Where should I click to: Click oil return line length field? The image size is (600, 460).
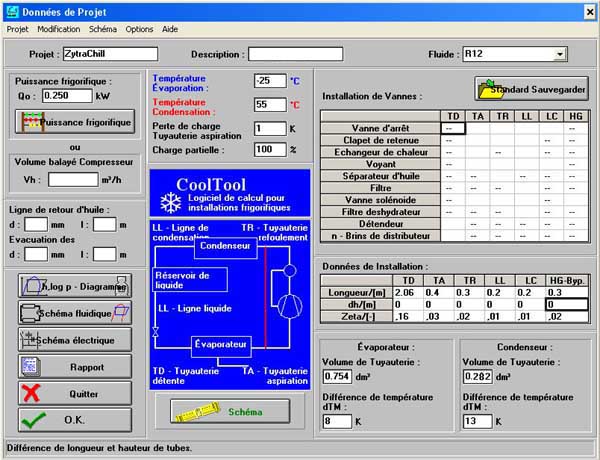pos(104,225)
